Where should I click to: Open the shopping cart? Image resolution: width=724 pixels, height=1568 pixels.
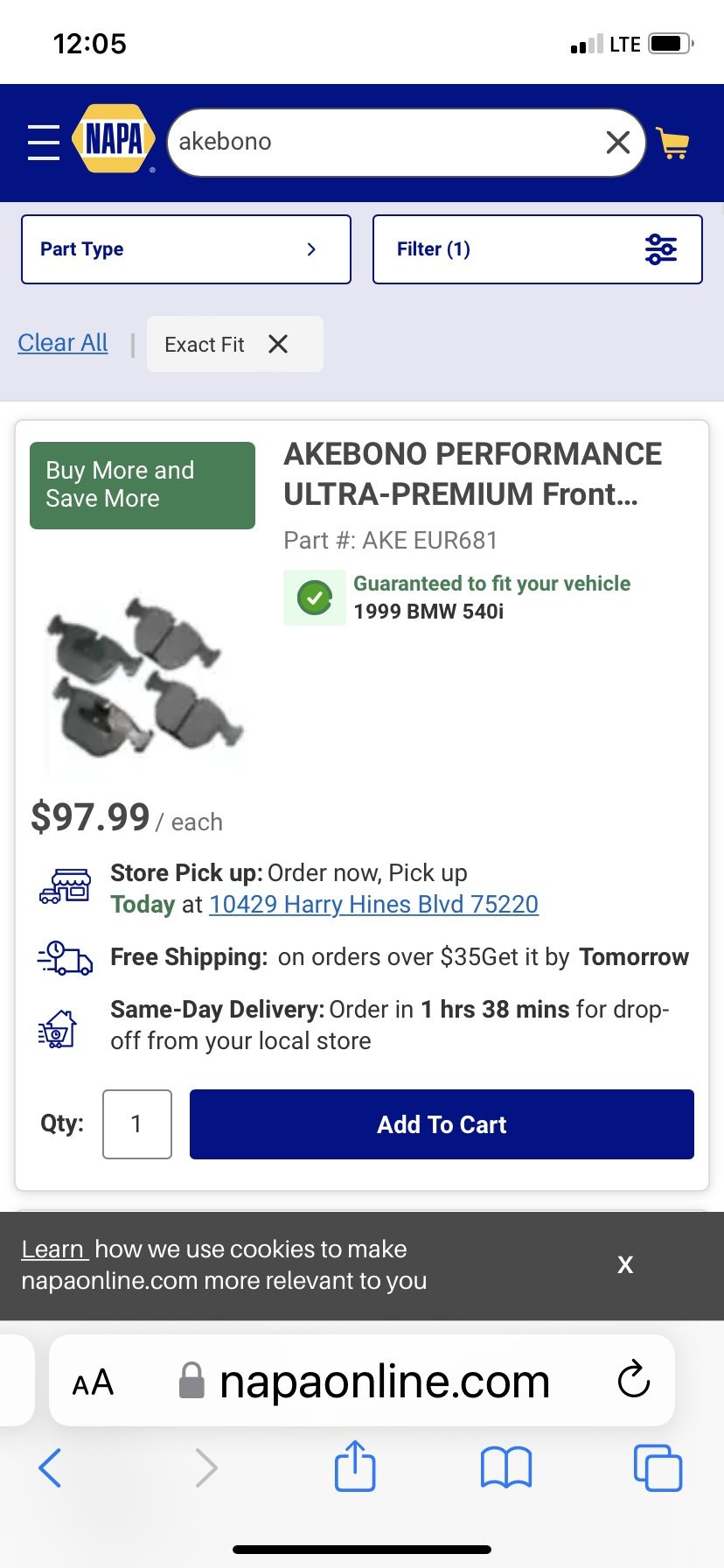coord(672,143)
